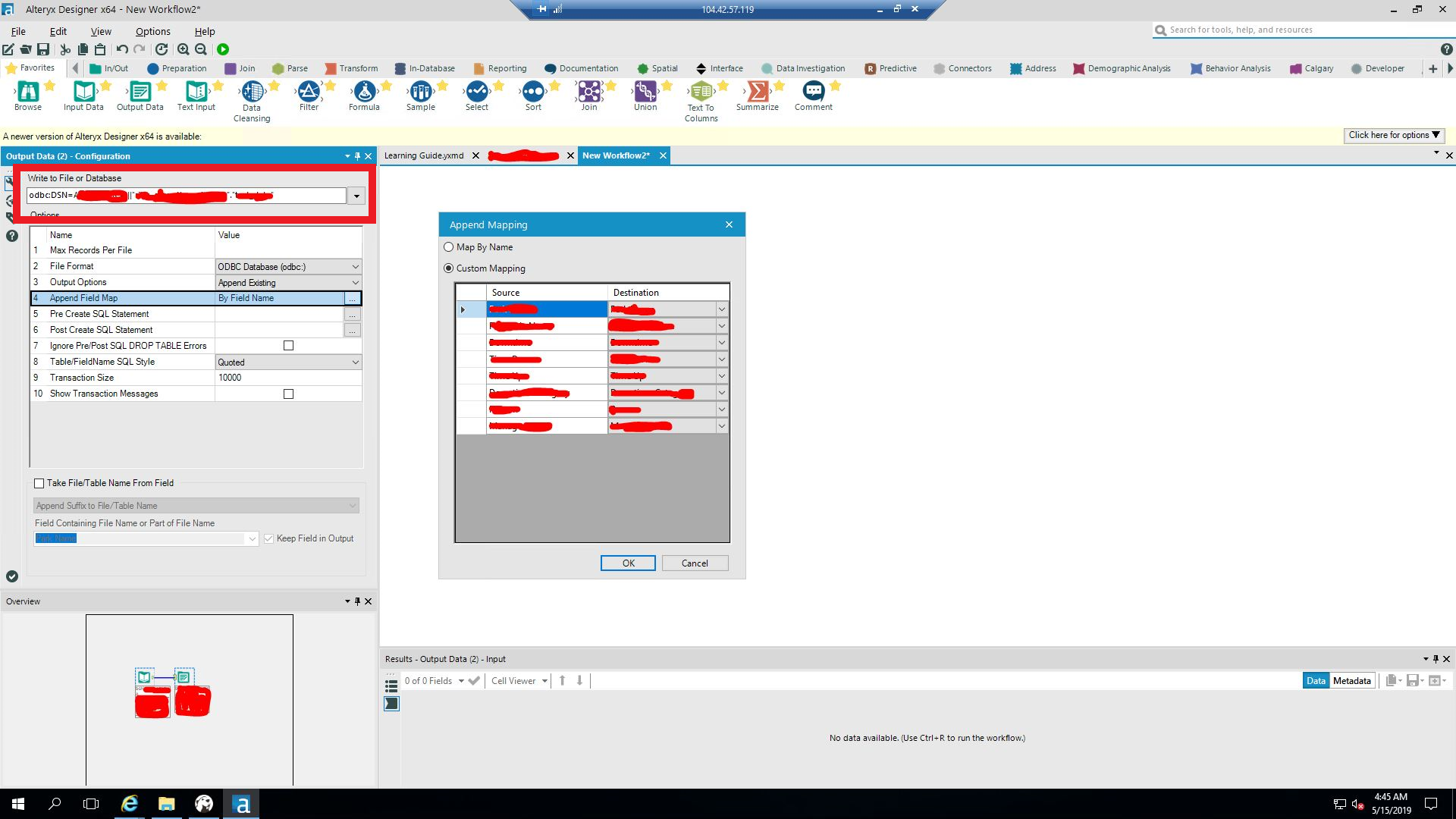Select the Metadata view in Results
Image resolution: width=1456 pixels, height=819 pixels.
pos(1351,680)
